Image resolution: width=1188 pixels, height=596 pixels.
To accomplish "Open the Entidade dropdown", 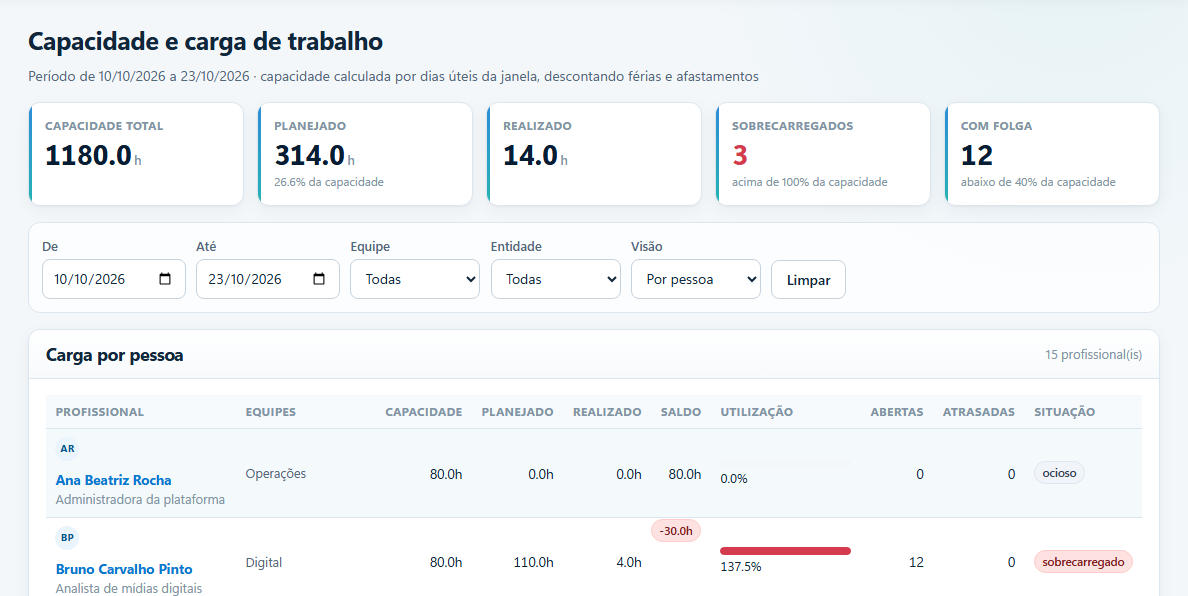I will 555,279.
